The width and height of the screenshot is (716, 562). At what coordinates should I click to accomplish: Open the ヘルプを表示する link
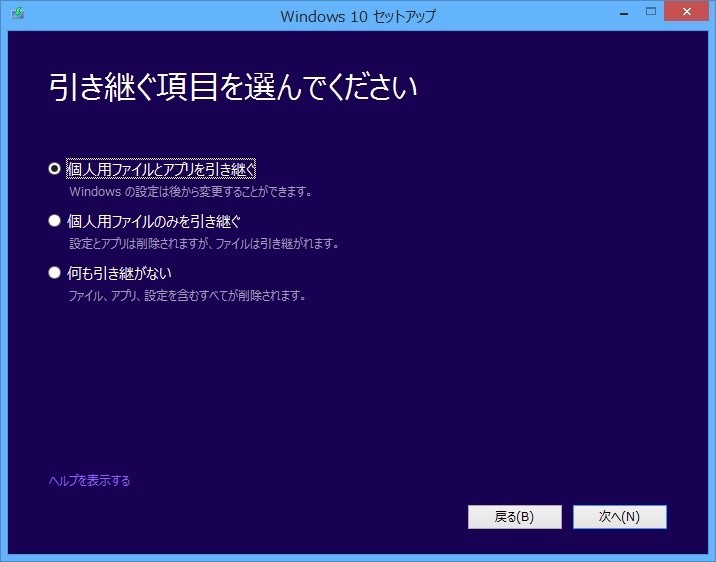point(90,480)
